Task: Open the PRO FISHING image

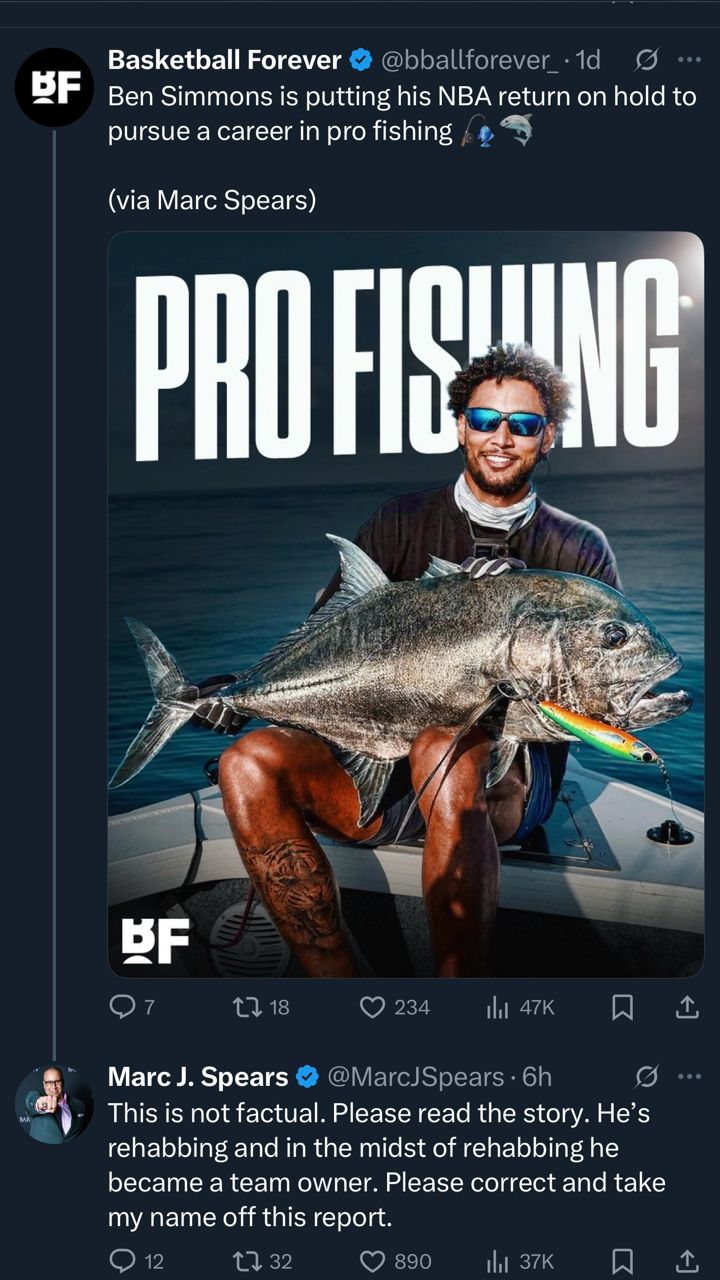Action: point(405,604)
